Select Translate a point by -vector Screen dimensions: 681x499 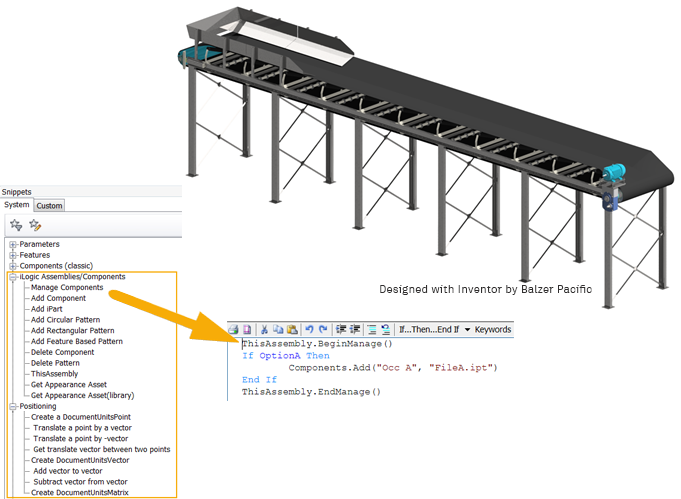point(81,439)
